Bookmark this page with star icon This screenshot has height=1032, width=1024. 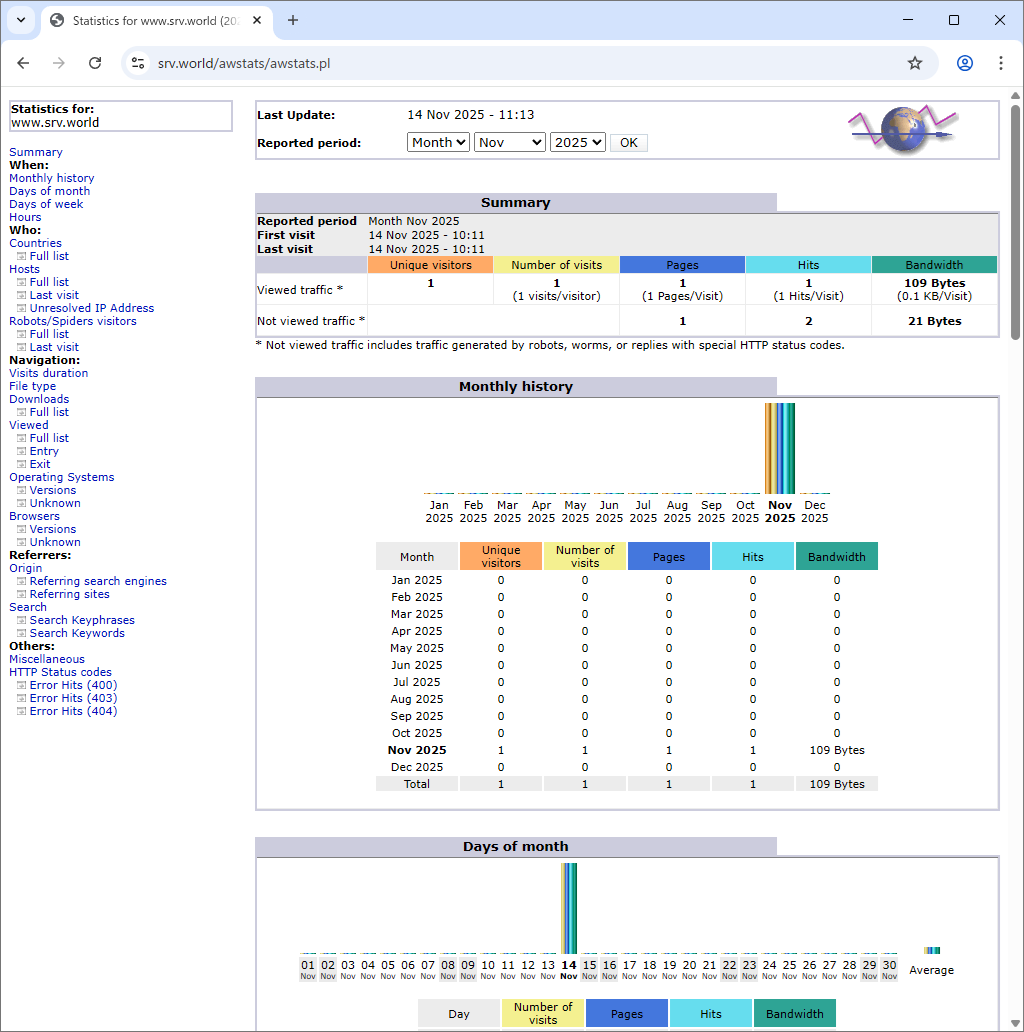[x=915, y=63]
